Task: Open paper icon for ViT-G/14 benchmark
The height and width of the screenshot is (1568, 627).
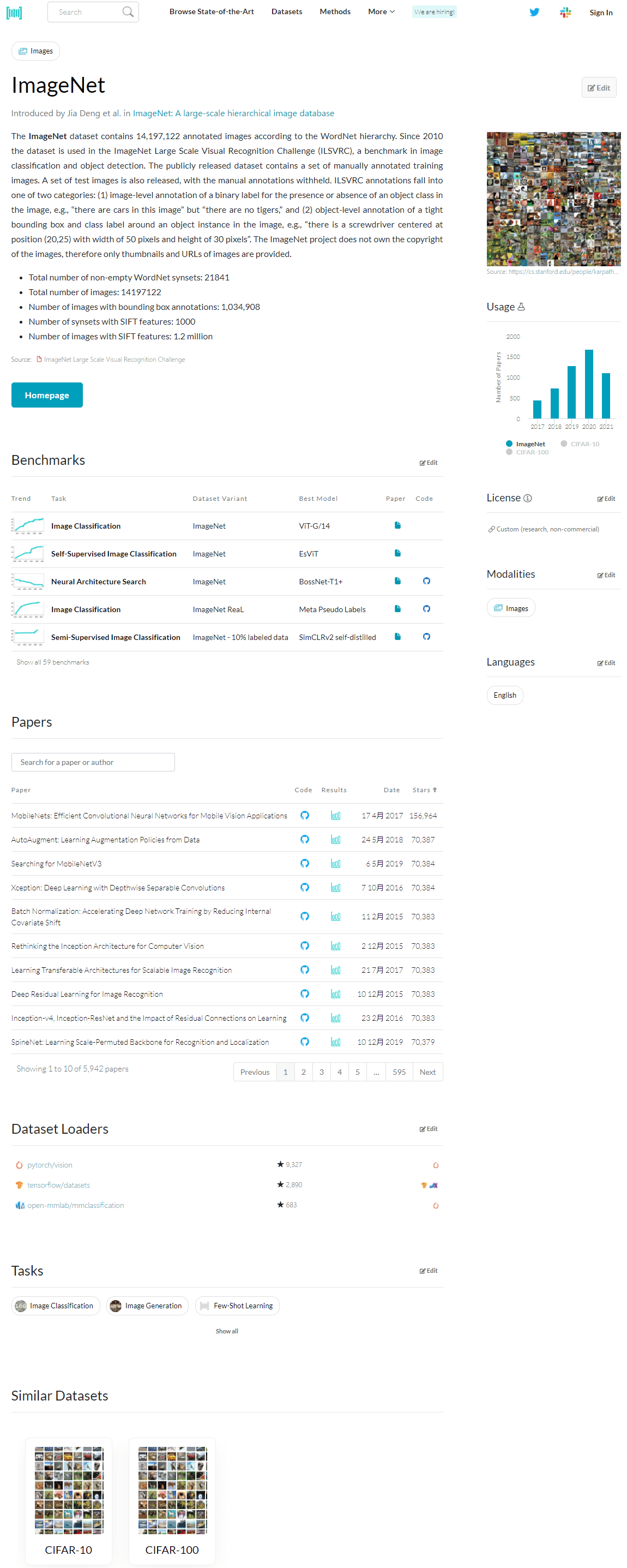Action: pyautogui.click(x=397, y=525)
